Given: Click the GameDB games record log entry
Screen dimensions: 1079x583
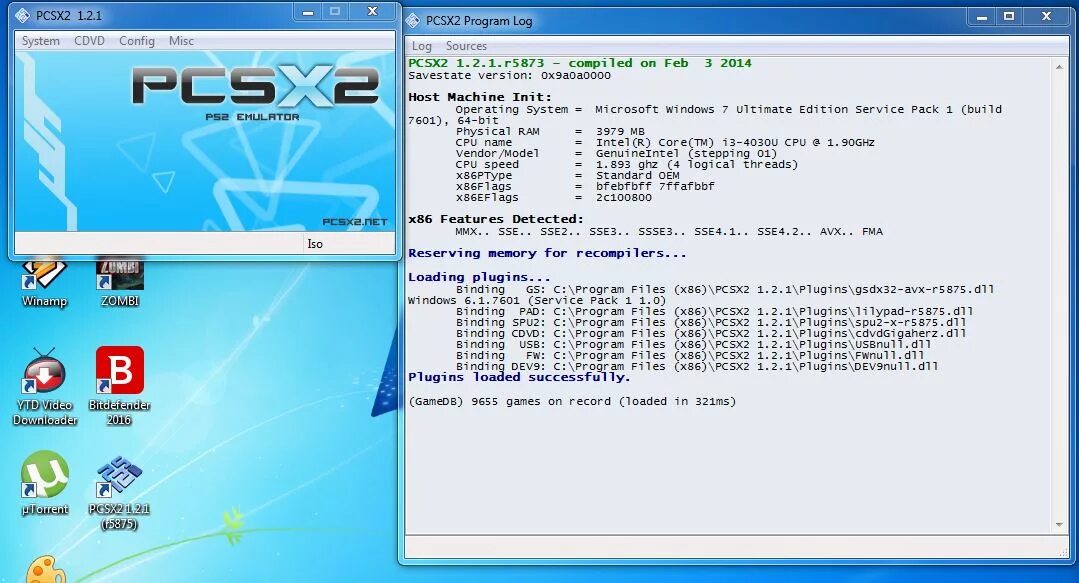Looking at the screenshot, I should click(x=571, y=401).
